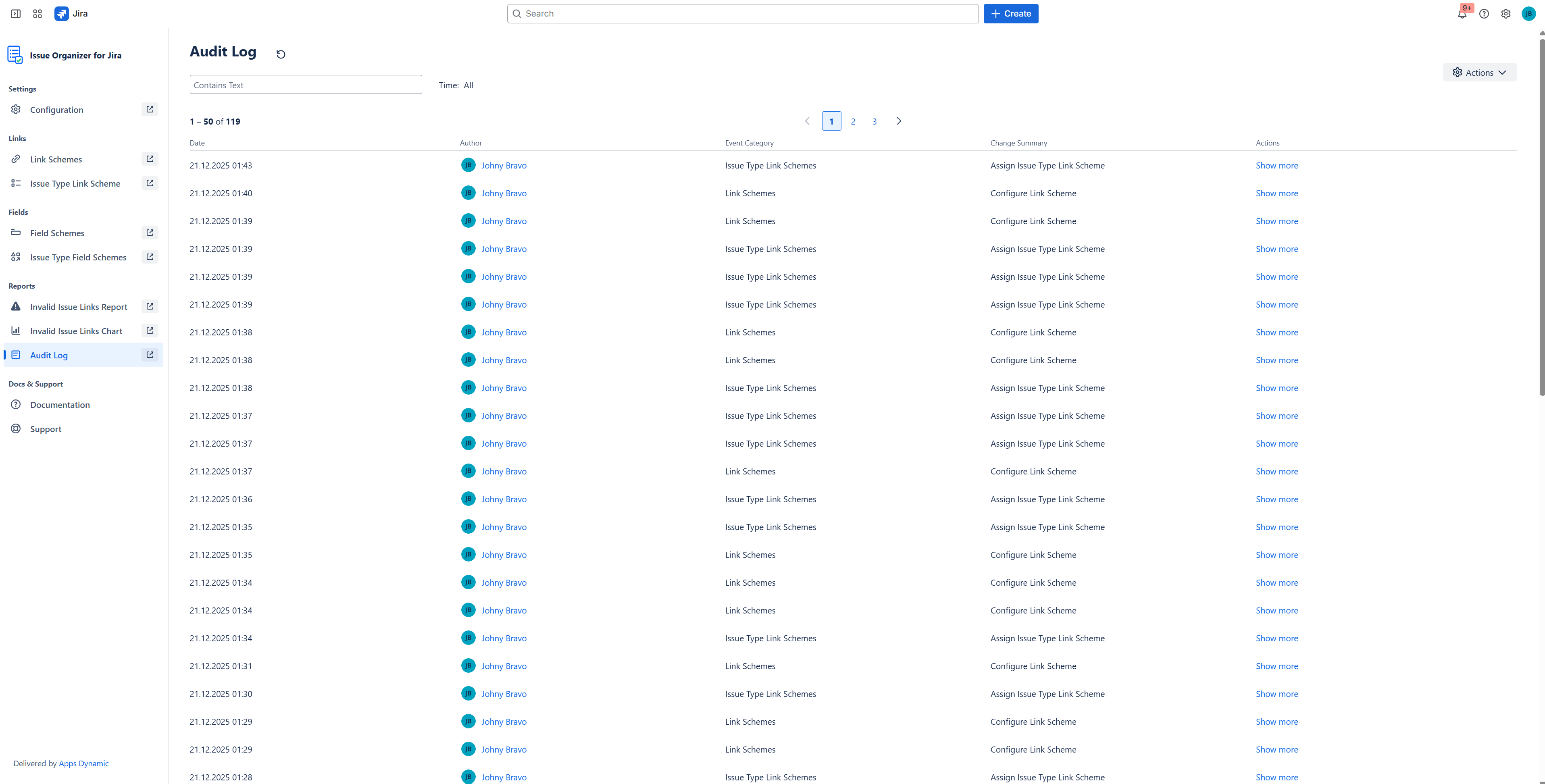The width and height of the screenshot is (1545, 784).
Task: Focus the Contains Text filter field
Action: tap(305, 85)
